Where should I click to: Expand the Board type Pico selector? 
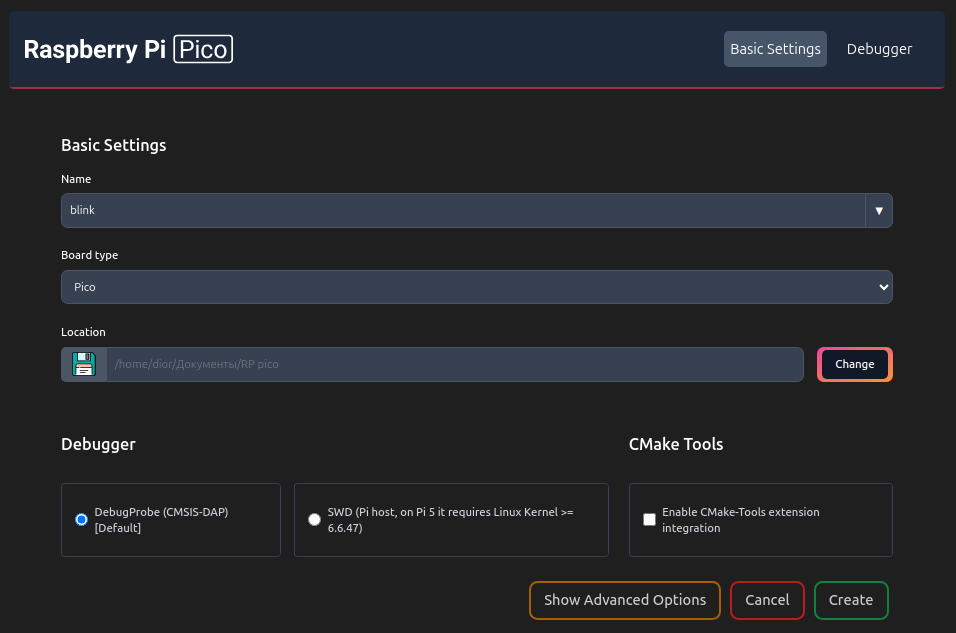pos(477,287)
